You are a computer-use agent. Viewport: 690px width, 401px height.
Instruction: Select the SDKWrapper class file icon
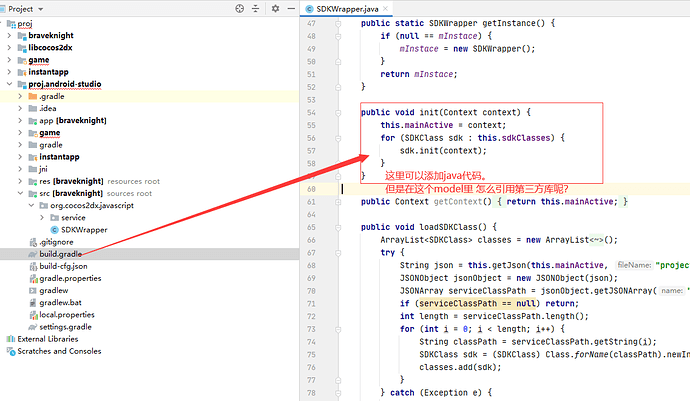click(x=55, y=230)
